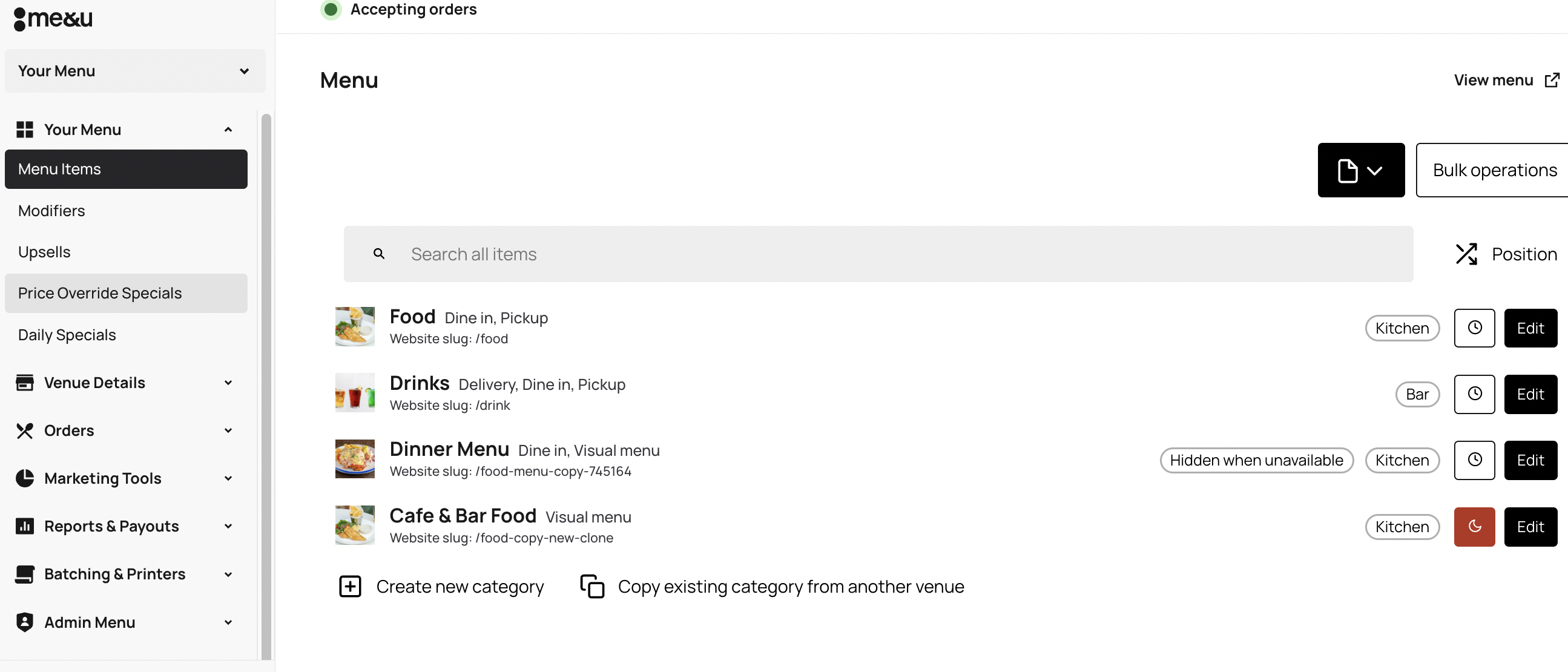Open Bulk operations
This screenshot has width=1568, height=672.
pos(1494,170)
